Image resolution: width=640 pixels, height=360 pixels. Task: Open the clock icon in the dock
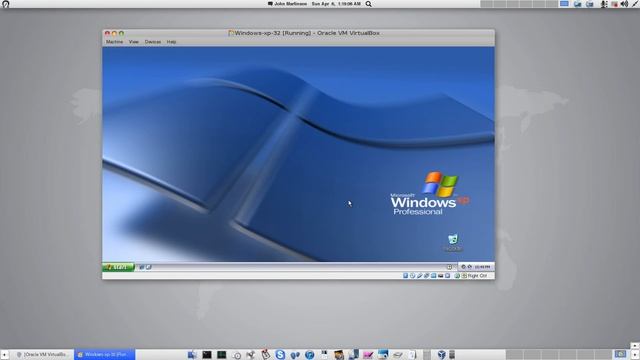[237, 355]
